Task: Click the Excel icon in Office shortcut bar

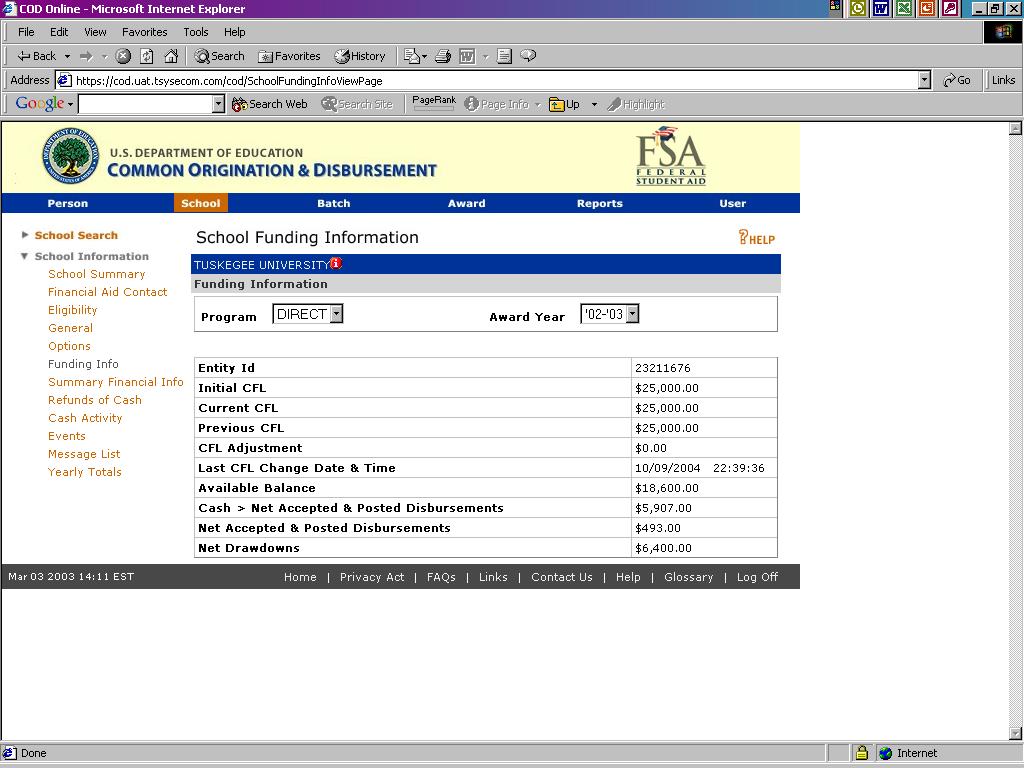Action: point(904,8)
